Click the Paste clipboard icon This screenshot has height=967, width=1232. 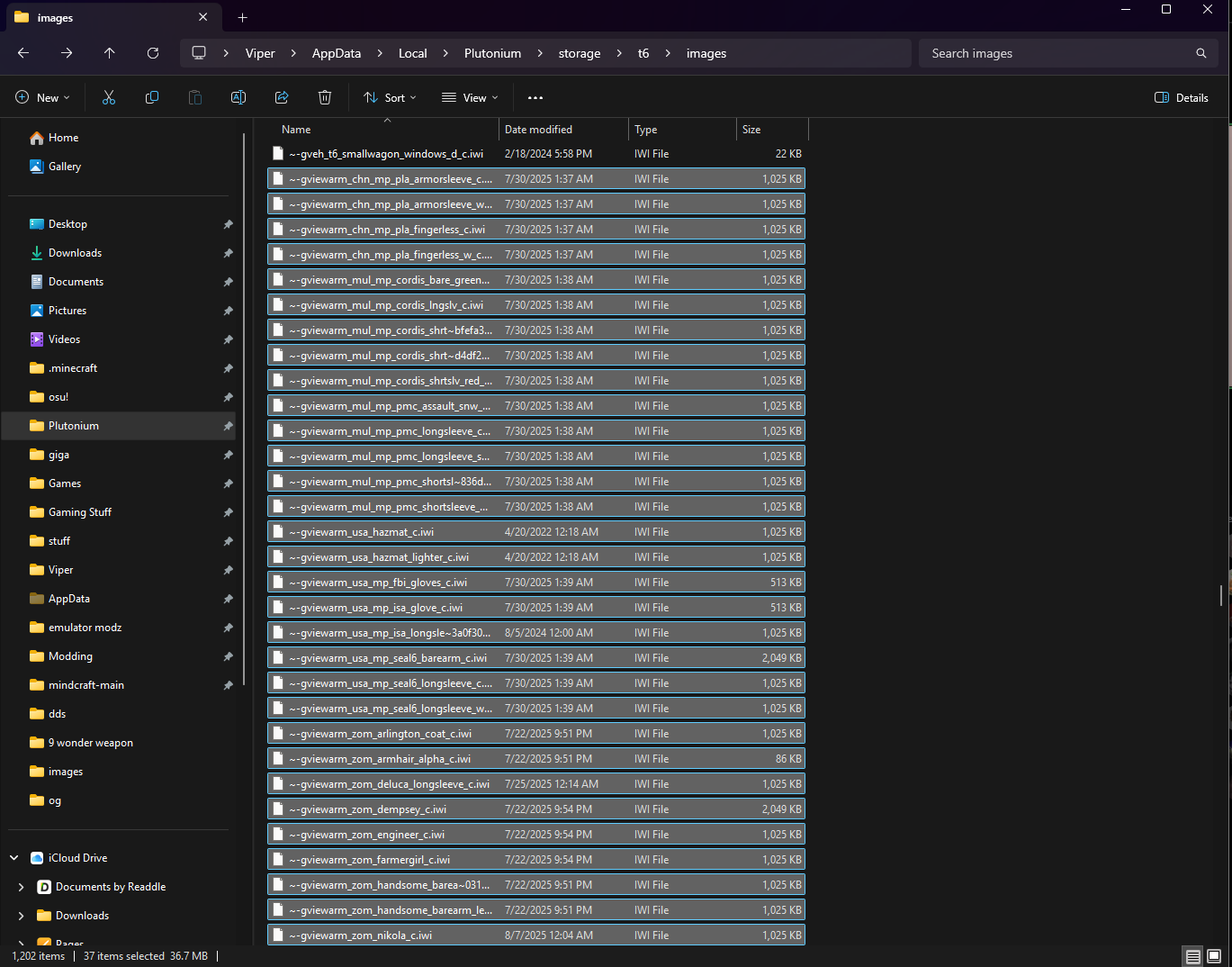pos(195,97)
